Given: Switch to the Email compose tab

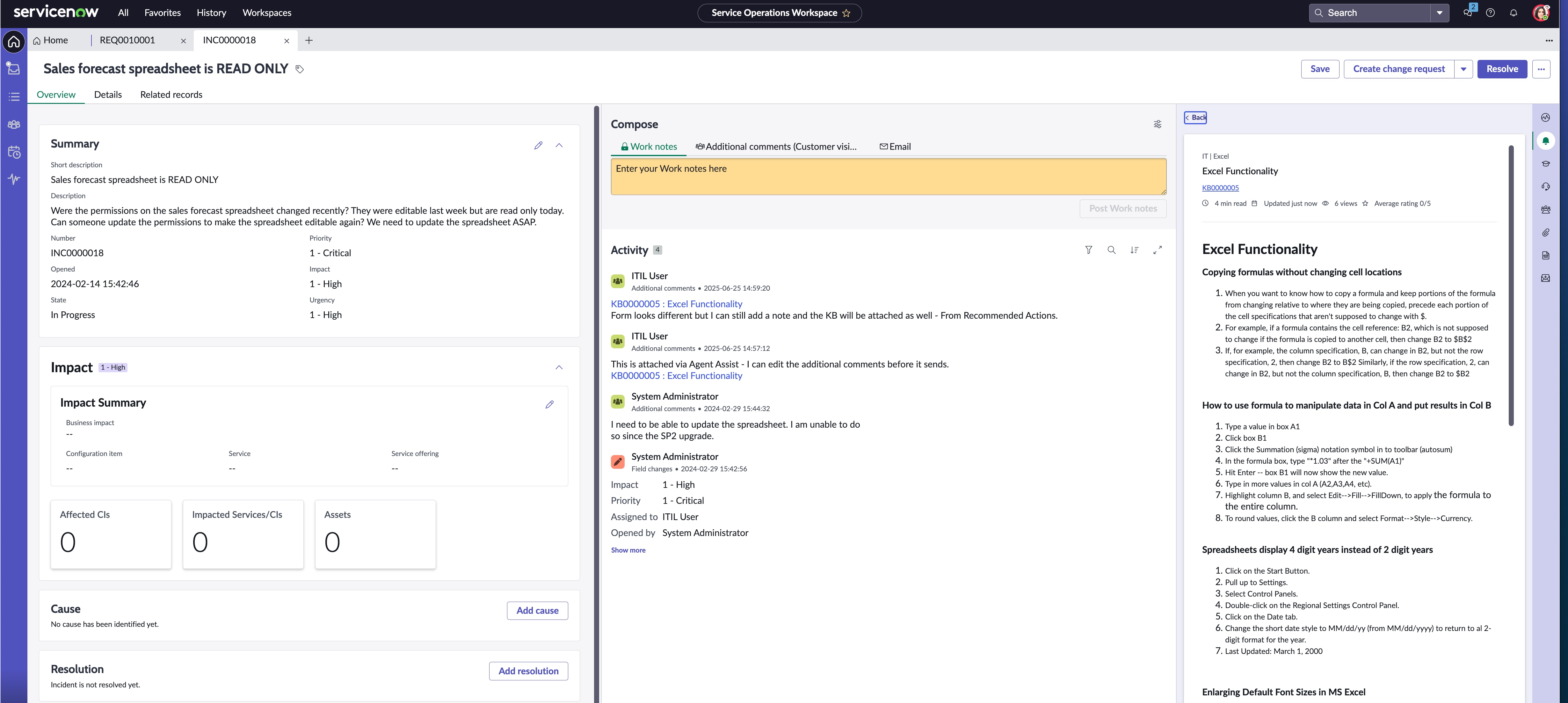Looking at the screenshot, I should tap(896, 147).
